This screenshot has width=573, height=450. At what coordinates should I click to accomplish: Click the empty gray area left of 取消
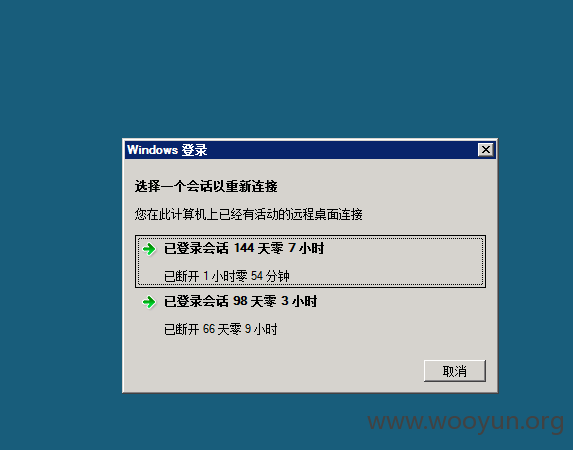274,371
